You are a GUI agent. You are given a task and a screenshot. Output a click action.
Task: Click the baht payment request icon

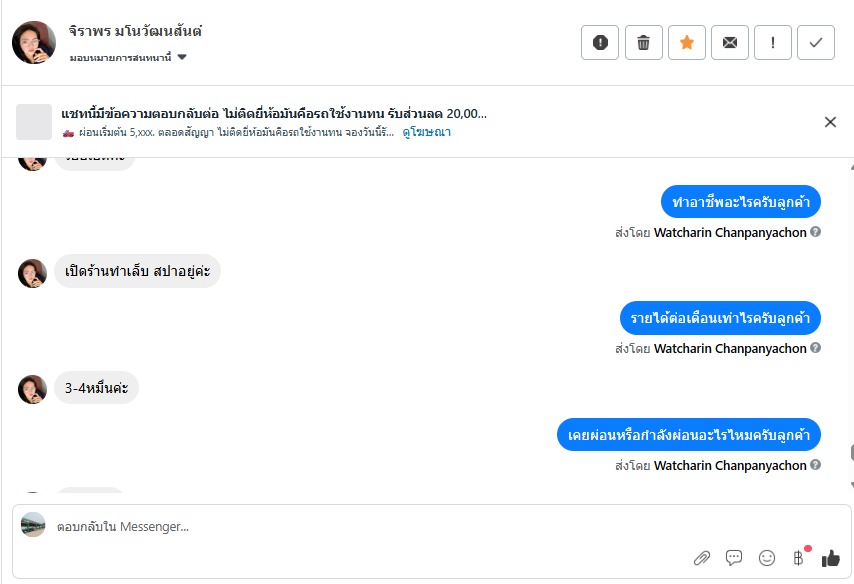(799, 558)
